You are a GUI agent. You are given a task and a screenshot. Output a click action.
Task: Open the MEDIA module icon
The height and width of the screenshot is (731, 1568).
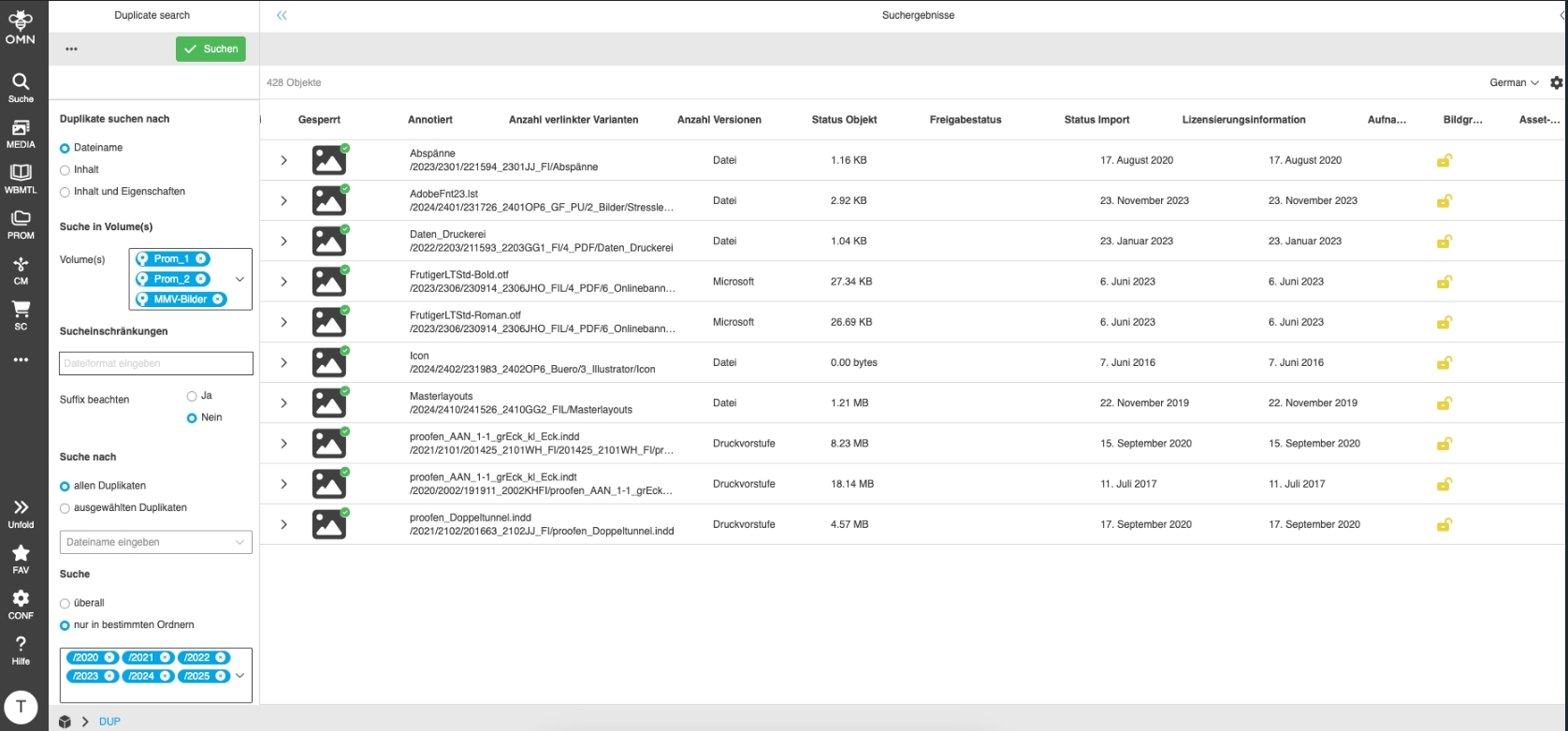[x=21, y=133]
